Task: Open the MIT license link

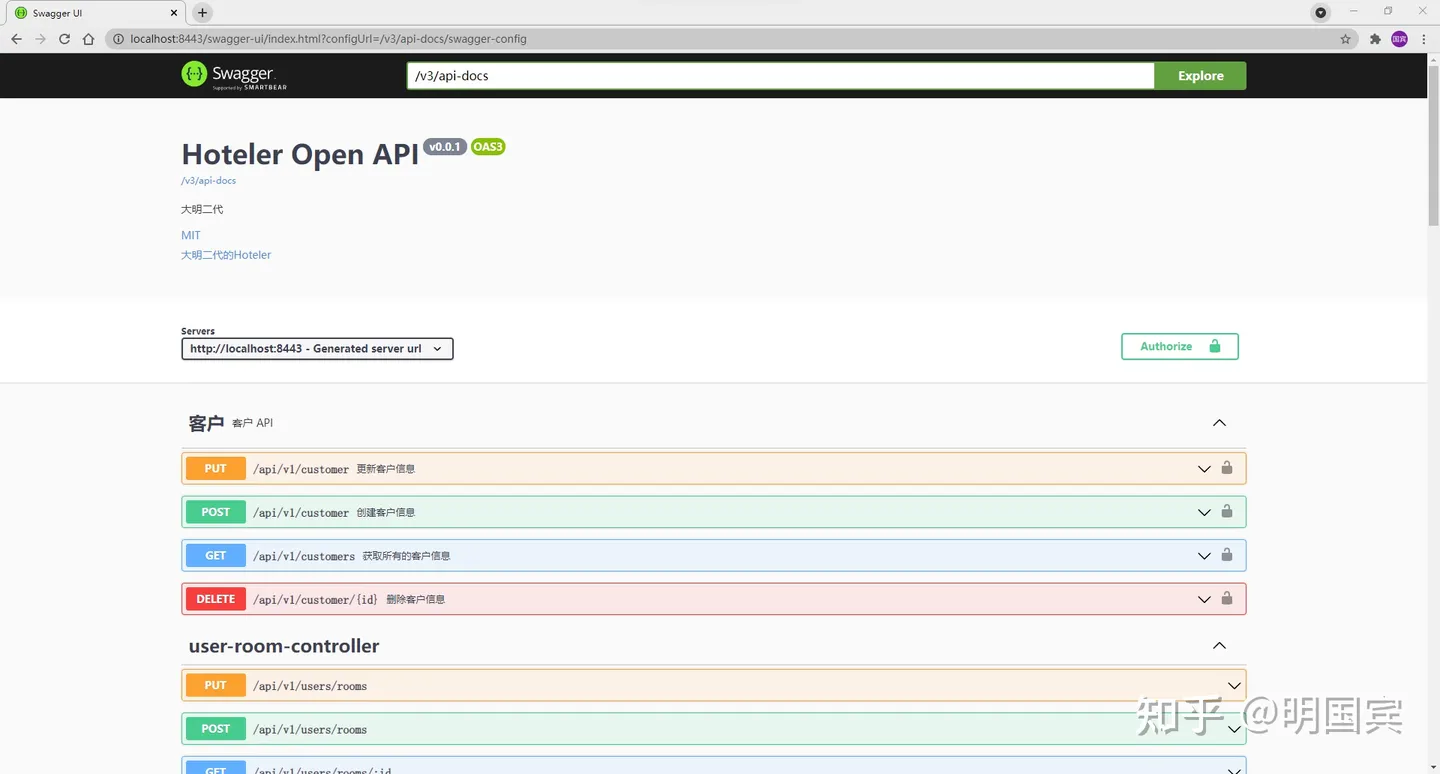Action: click(x=190, y=235)
